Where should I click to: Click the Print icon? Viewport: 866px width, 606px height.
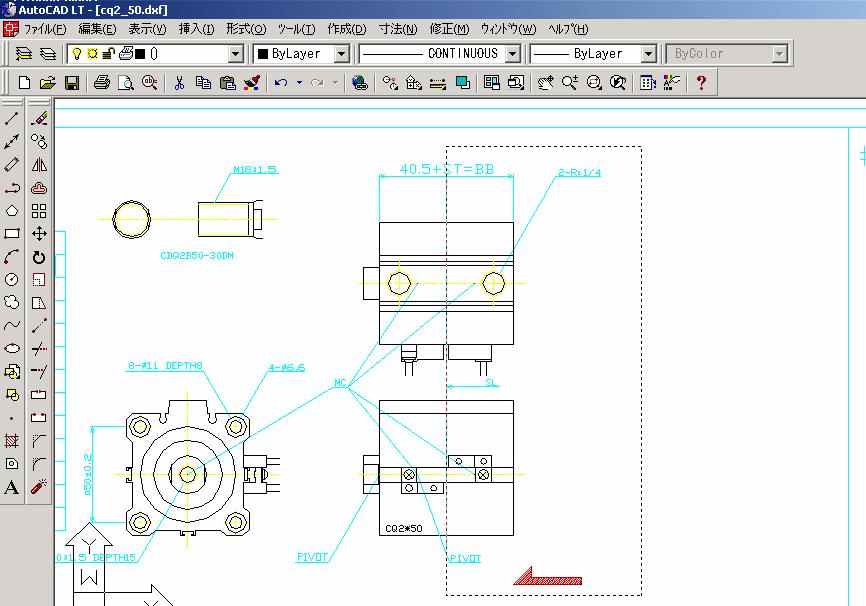tap(101, 83)
